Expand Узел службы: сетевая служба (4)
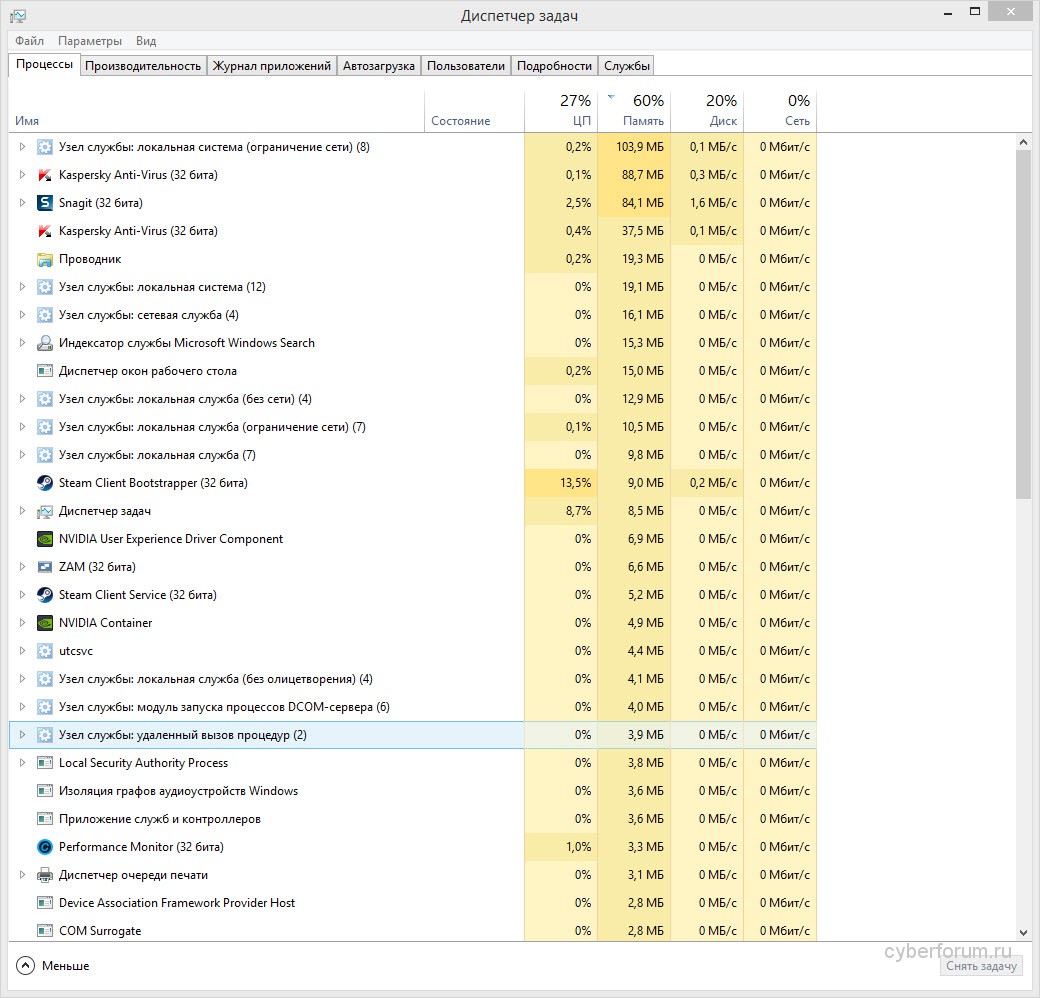Image resolution: width=1040 pixels, height=998 pixels. click(23, 315)
